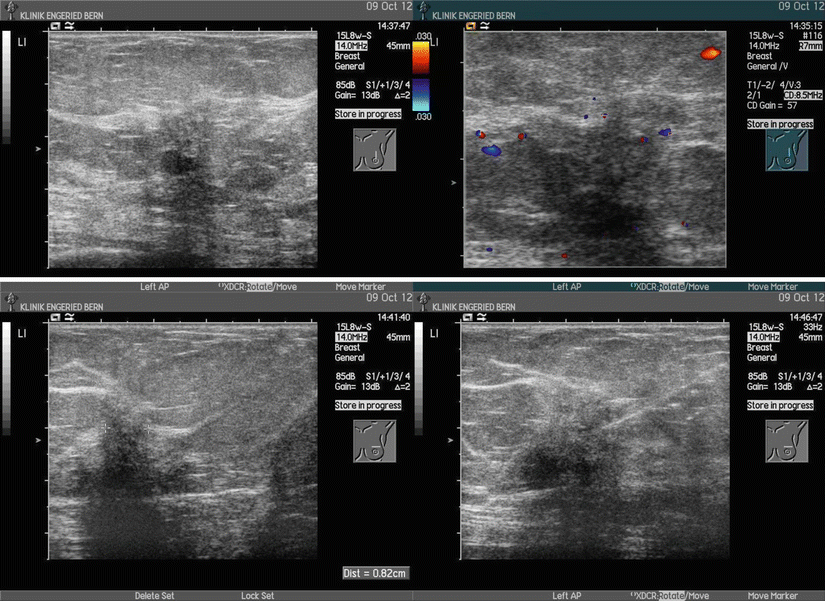Toggle the highlighted 14.0MHz frequency in bottom-right panel

(766, 337)
